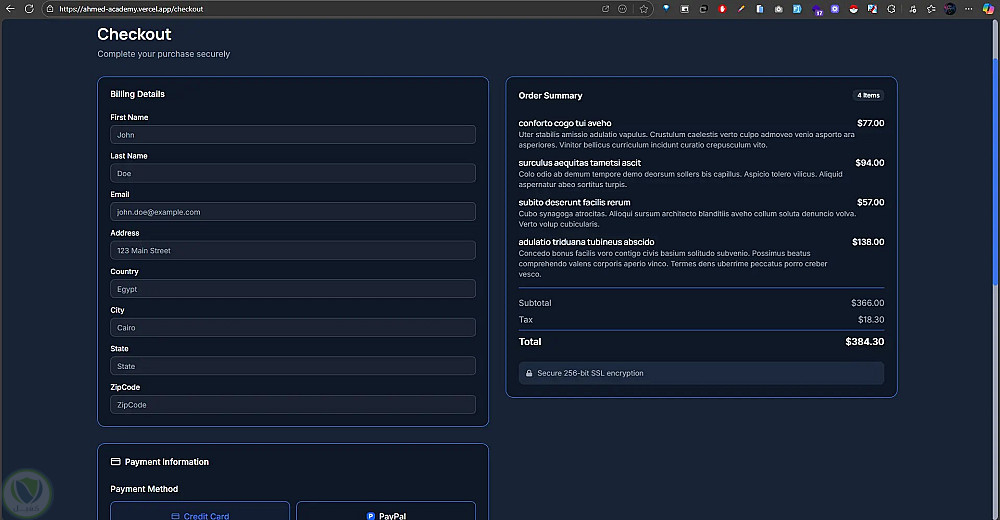This screenshot has height=520, width=1000.
Task: Click the $94.00 item price
Action: (869, 163)
